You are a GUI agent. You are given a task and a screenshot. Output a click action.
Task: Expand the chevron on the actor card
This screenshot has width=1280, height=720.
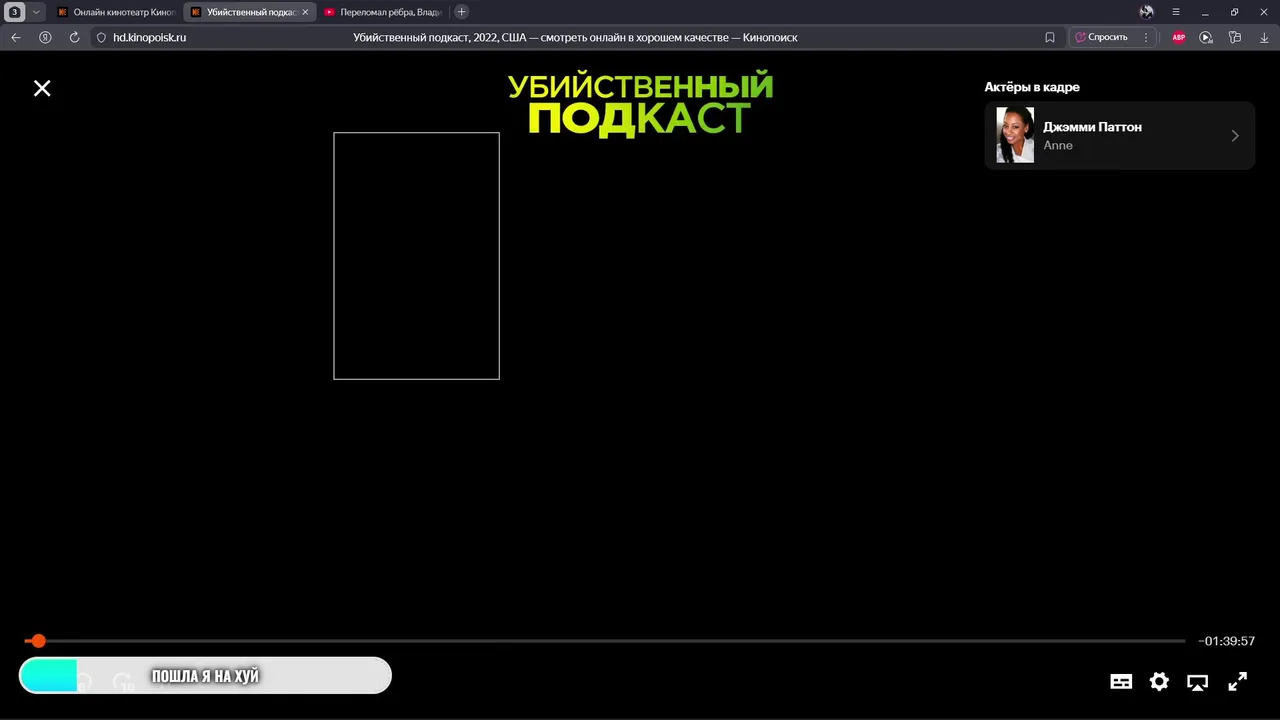(1235, 136)
